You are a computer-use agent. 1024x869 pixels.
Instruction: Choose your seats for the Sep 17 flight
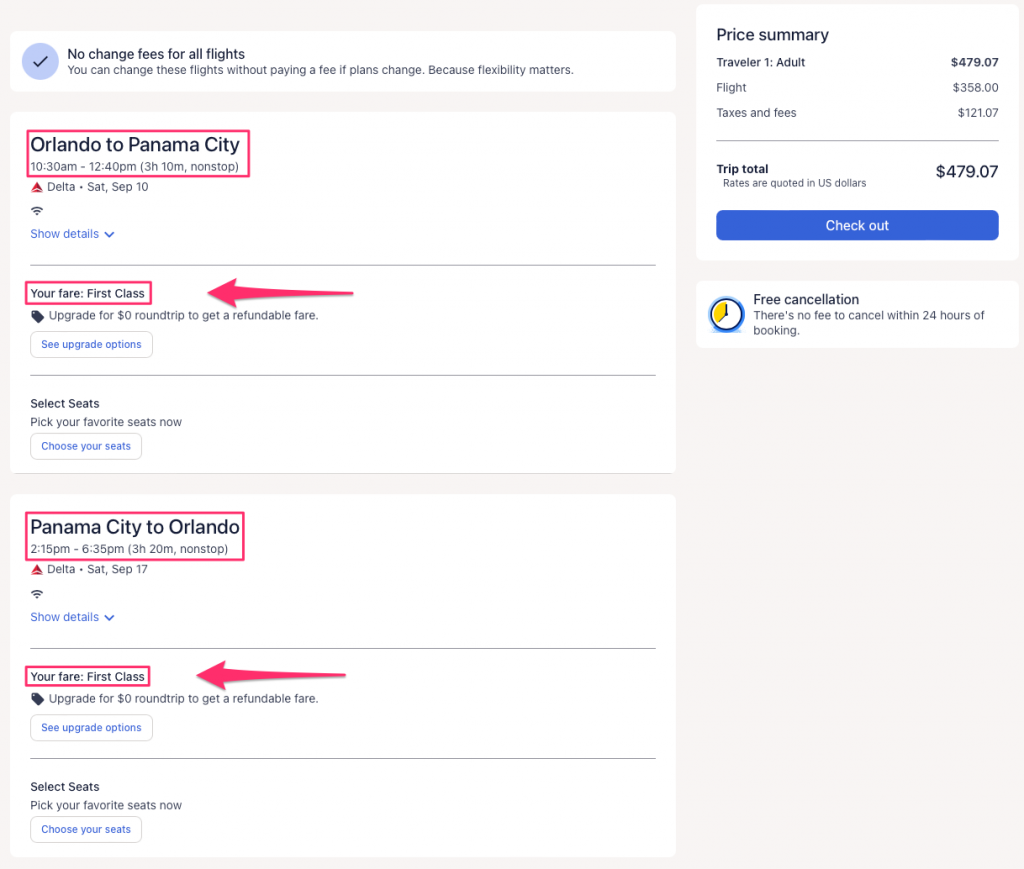(86, 829)
